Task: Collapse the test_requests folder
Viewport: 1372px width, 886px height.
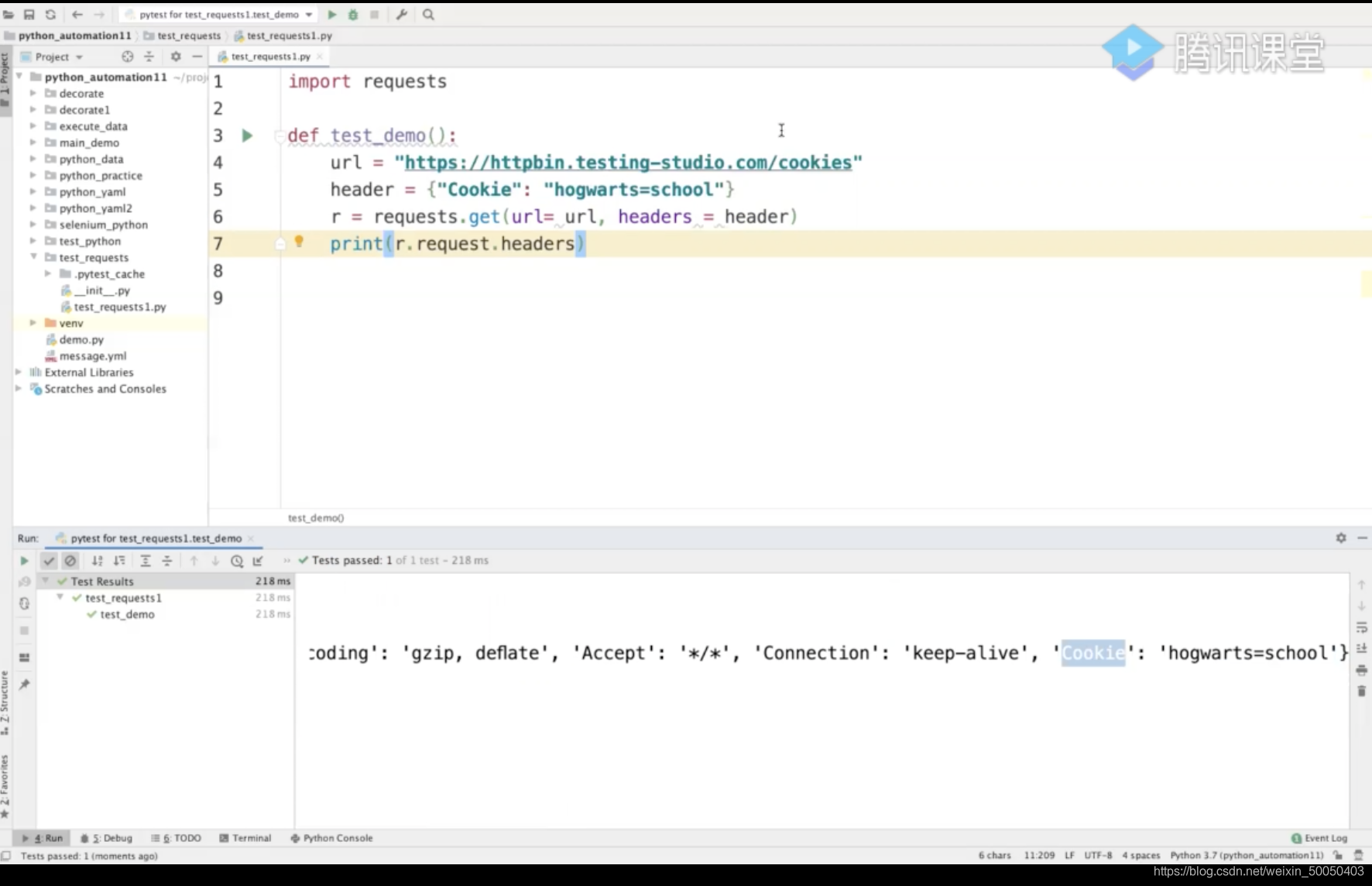Action: [33, 257]
